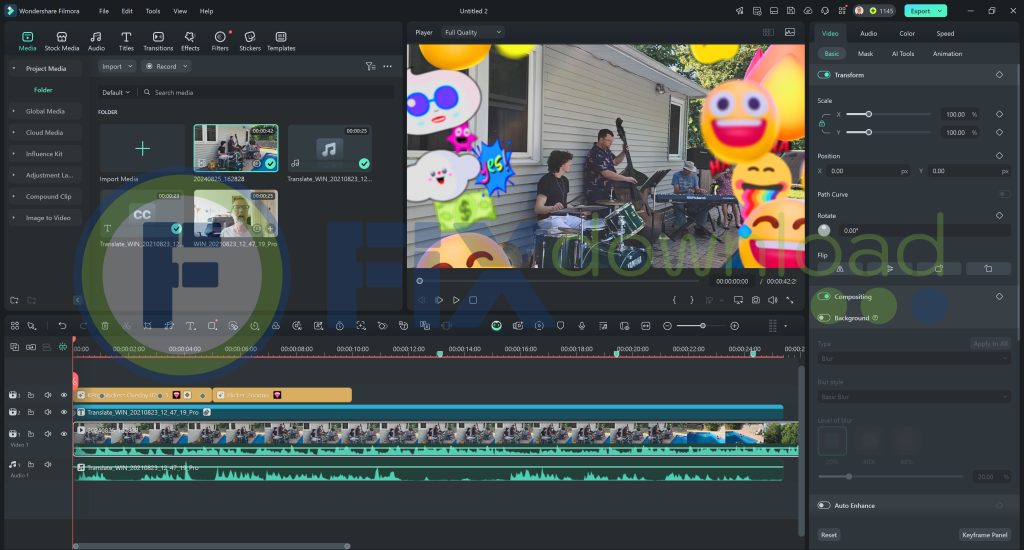Image resolution: width=1024 pixels, height=550 pixels.
Task: Open the Full Quality player dropdown
Action: [472, 32]
